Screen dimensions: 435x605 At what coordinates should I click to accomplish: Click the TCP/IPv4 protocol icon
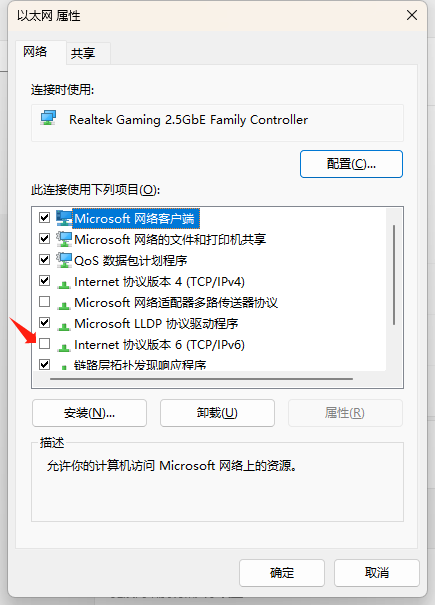click(64, 284)
